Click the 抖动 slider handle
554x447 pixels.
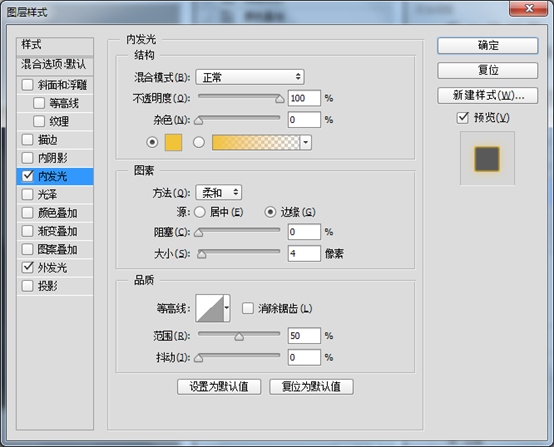tap(199, 358)
